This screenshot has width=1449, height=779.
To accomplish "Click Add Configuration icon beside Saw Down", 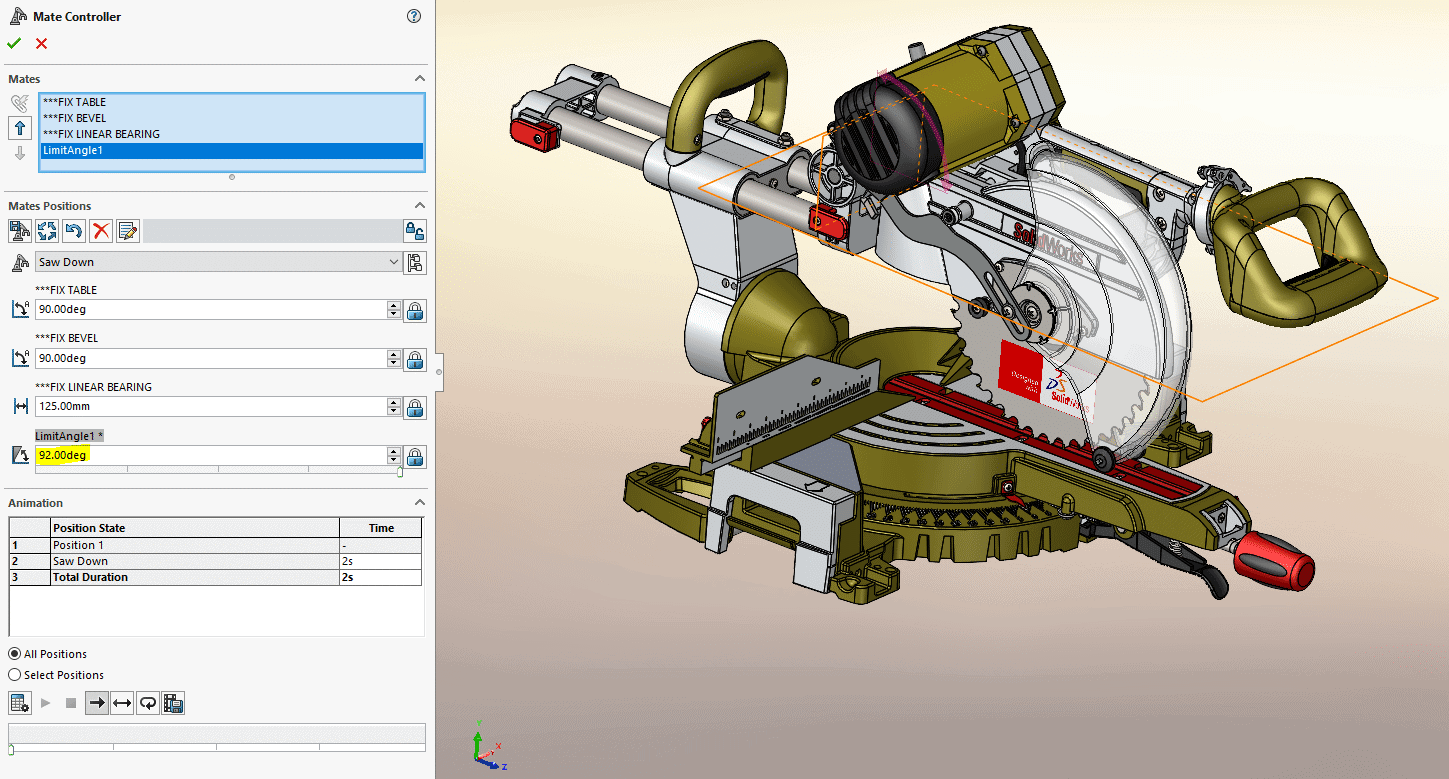I will (x=415, y=262).
